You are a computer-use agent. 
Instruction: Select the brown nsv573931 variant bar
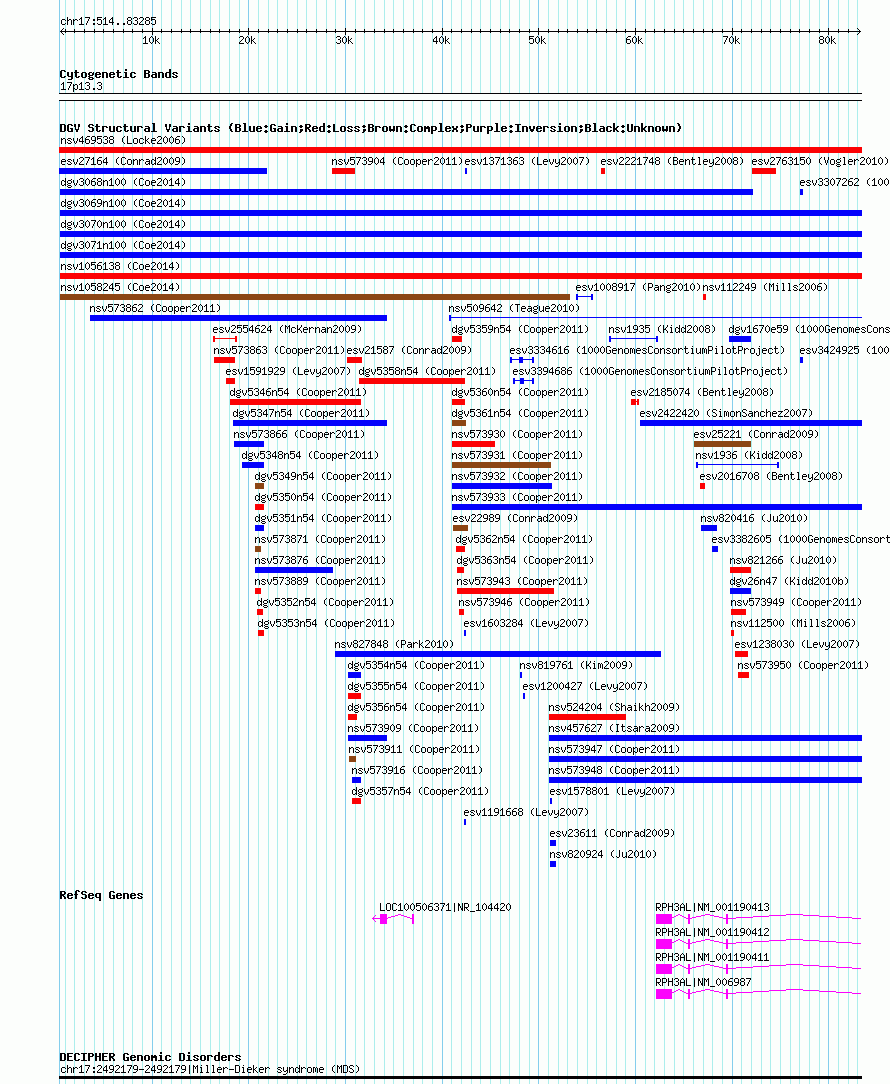[x=501, y=465]
